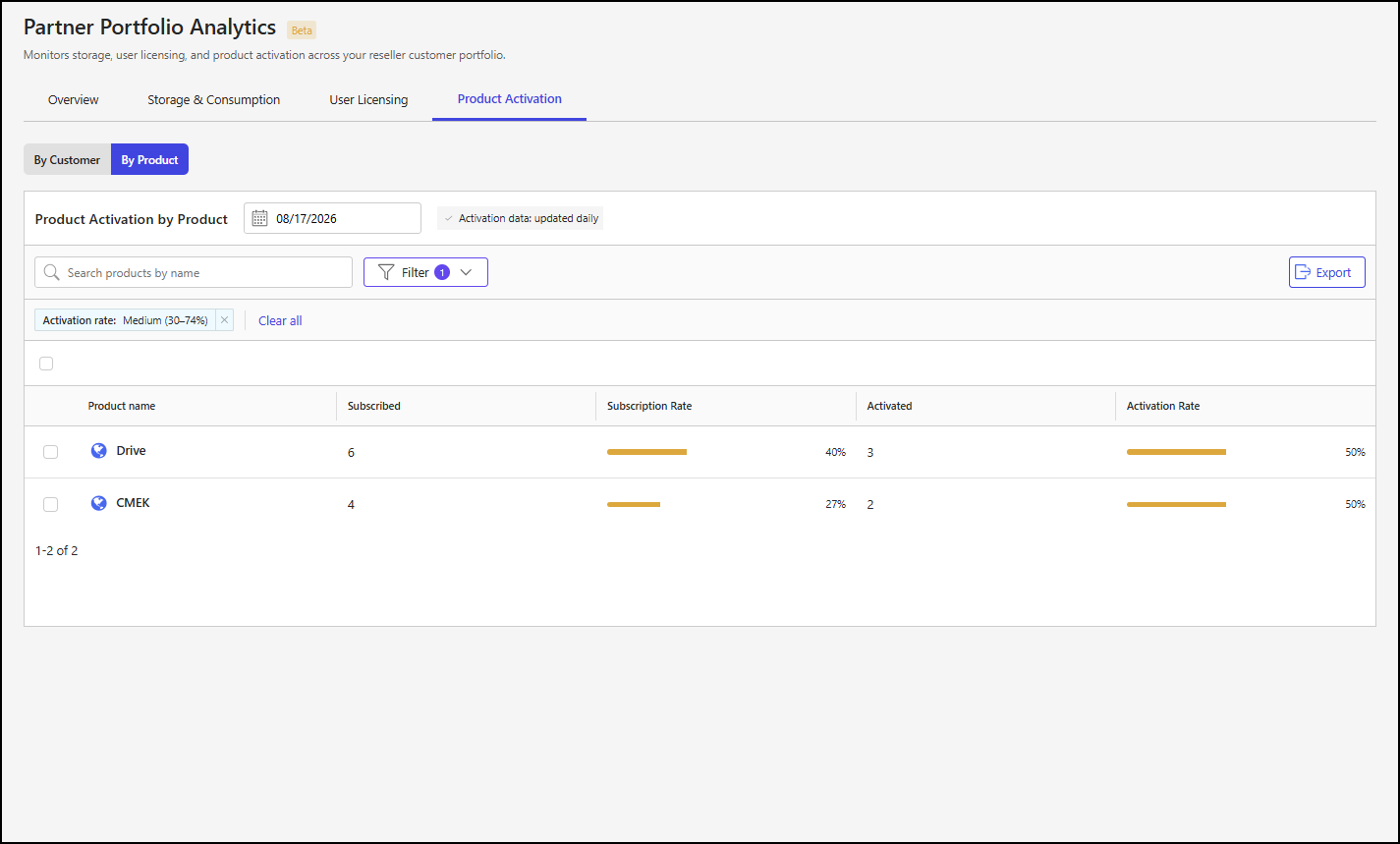The height and width of the screenshot is (844, 1400).
Task: Sort by Subscribed column header
Action: [374, 406]
